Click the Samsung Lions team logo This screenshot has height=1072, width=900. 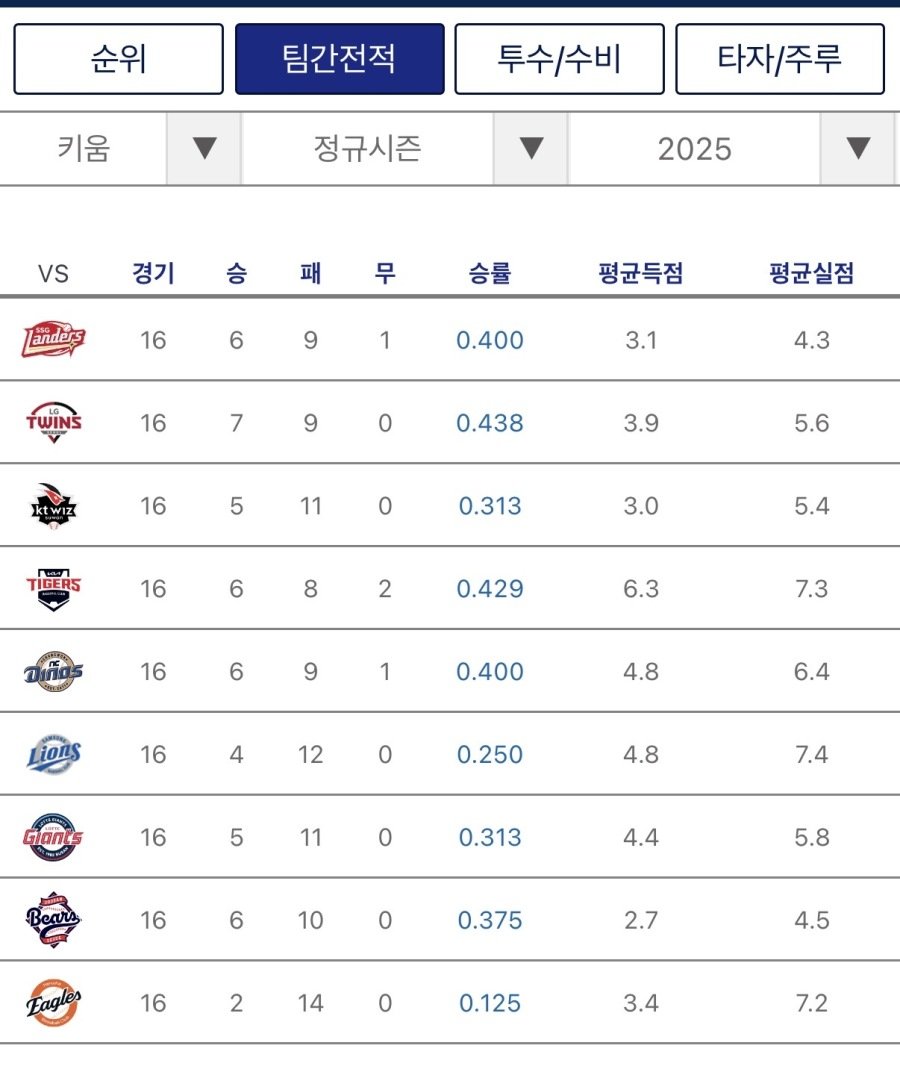tap(54, 755)
